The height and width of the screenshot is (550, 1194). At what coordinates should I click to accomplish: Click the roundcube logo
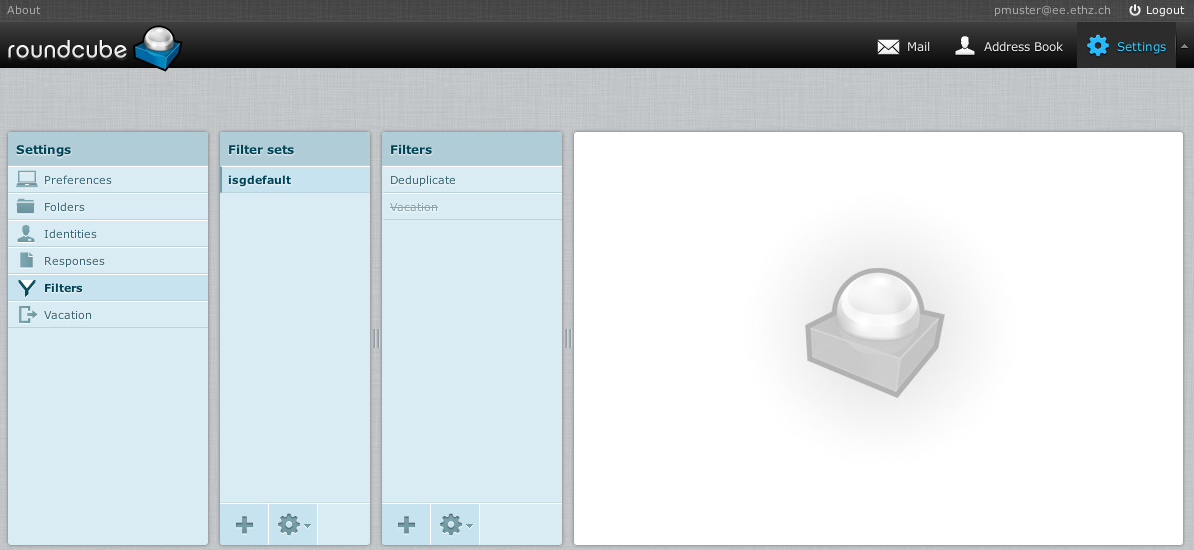94,48
